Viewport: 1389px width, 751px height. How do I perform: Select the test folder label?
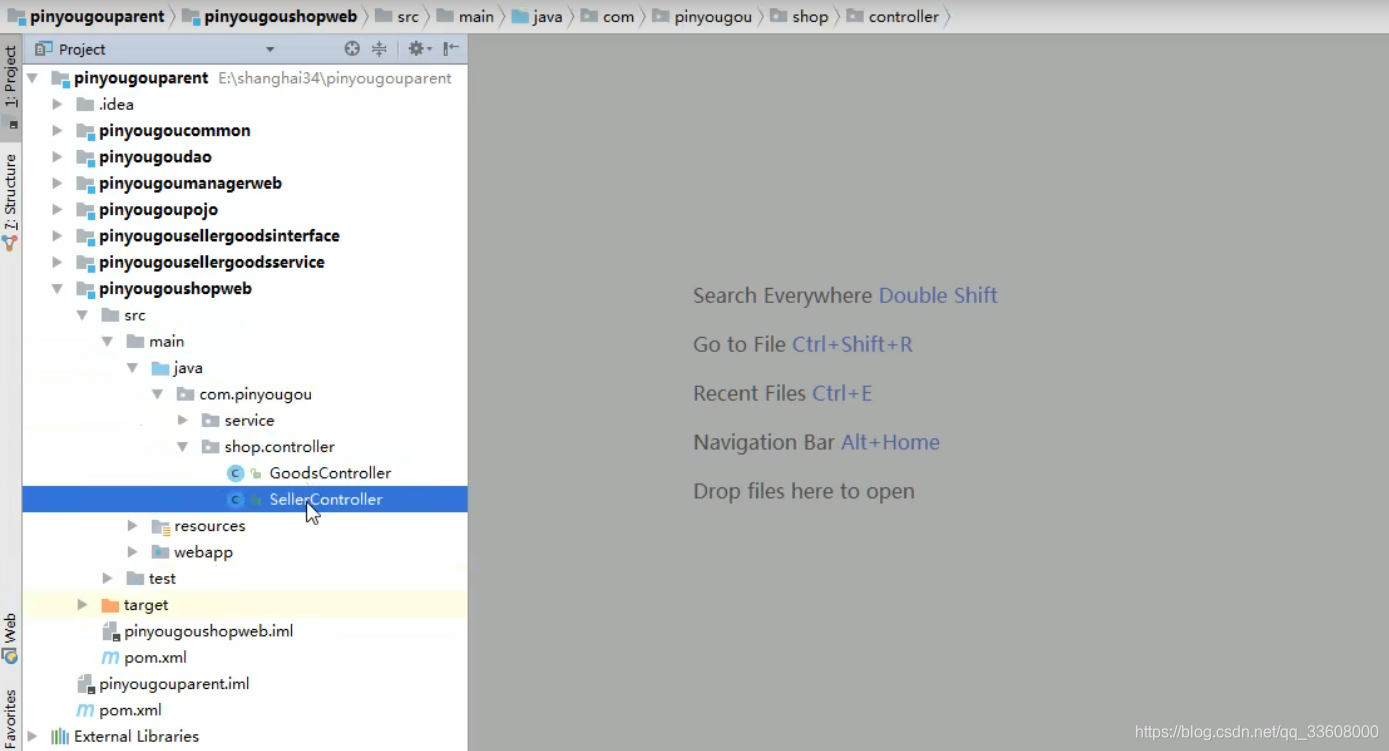point(162,578)
